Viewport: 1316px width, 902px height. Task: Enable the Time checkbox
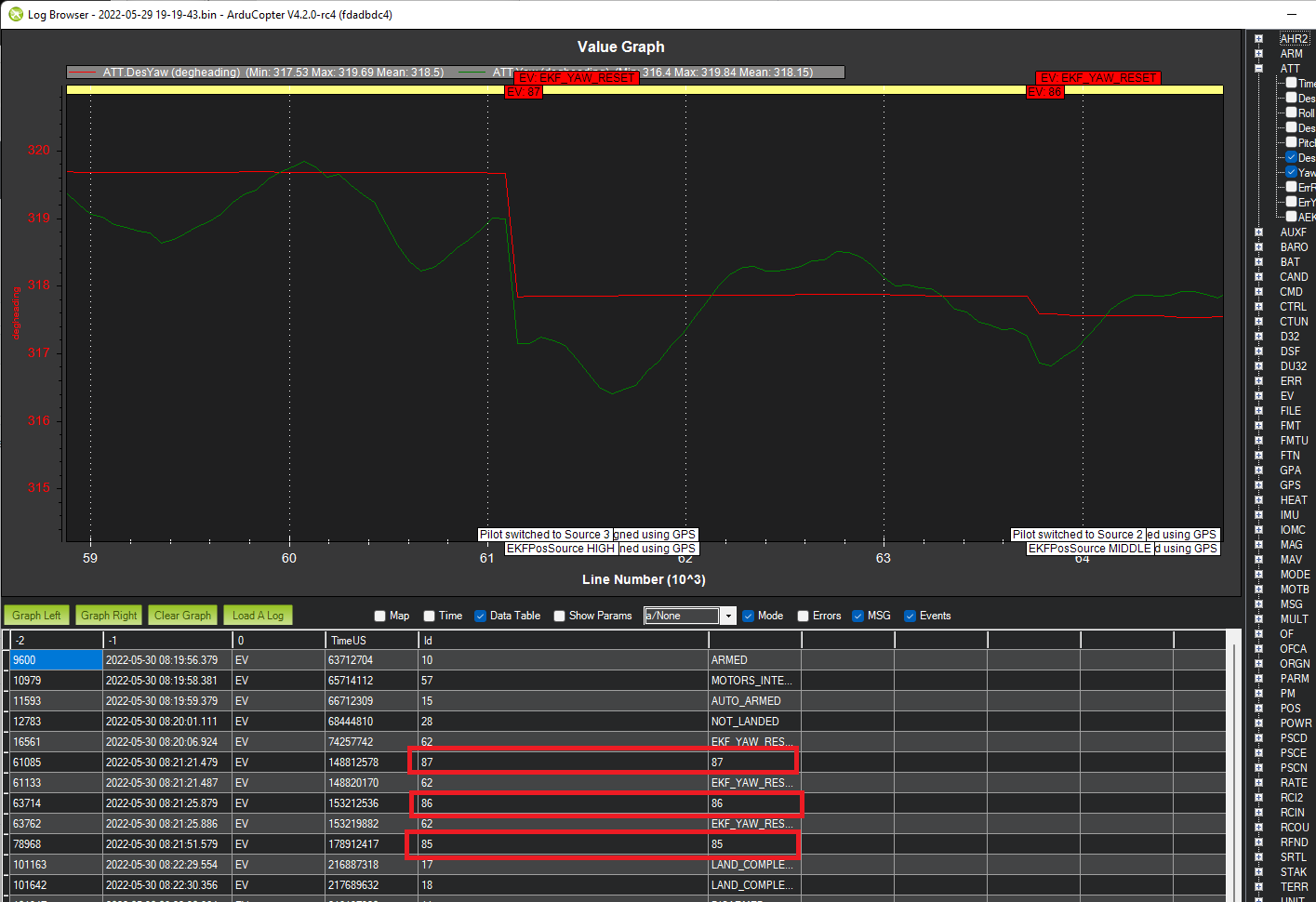point(429,616)
